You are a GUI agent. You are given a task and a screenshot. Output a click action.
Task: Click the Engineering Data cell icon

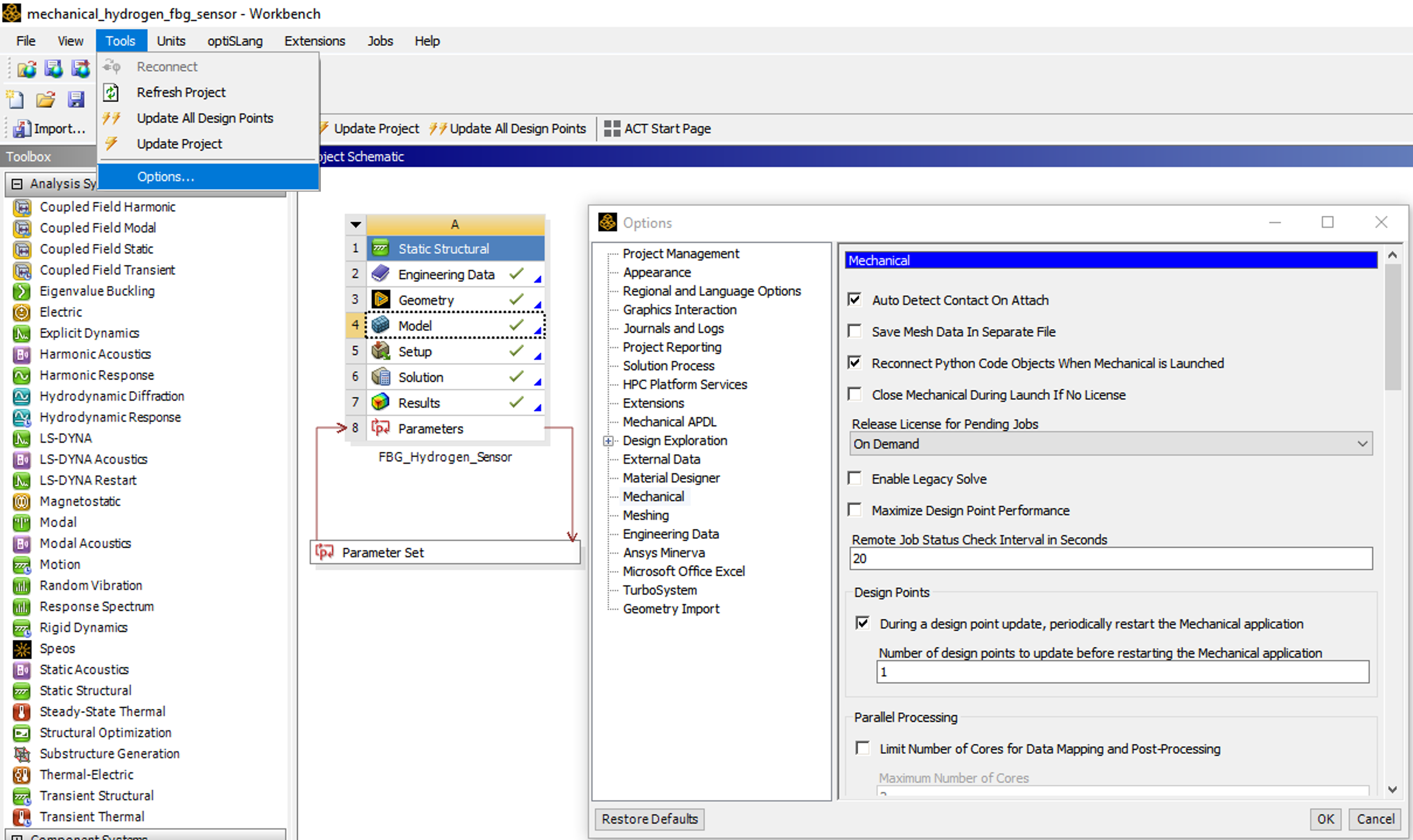click(x=380, y=274)
